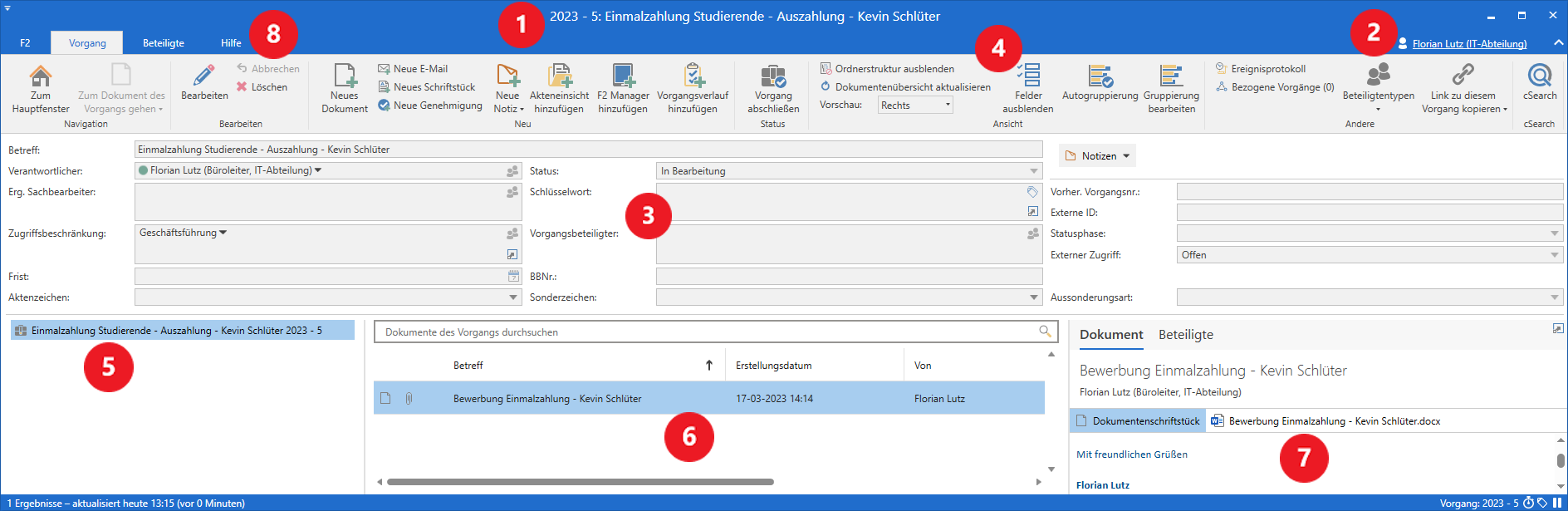The width and height of the screenshot is (1568, 511).
Task: Toggle Autogruppierung
Action: click(1100, 76)
